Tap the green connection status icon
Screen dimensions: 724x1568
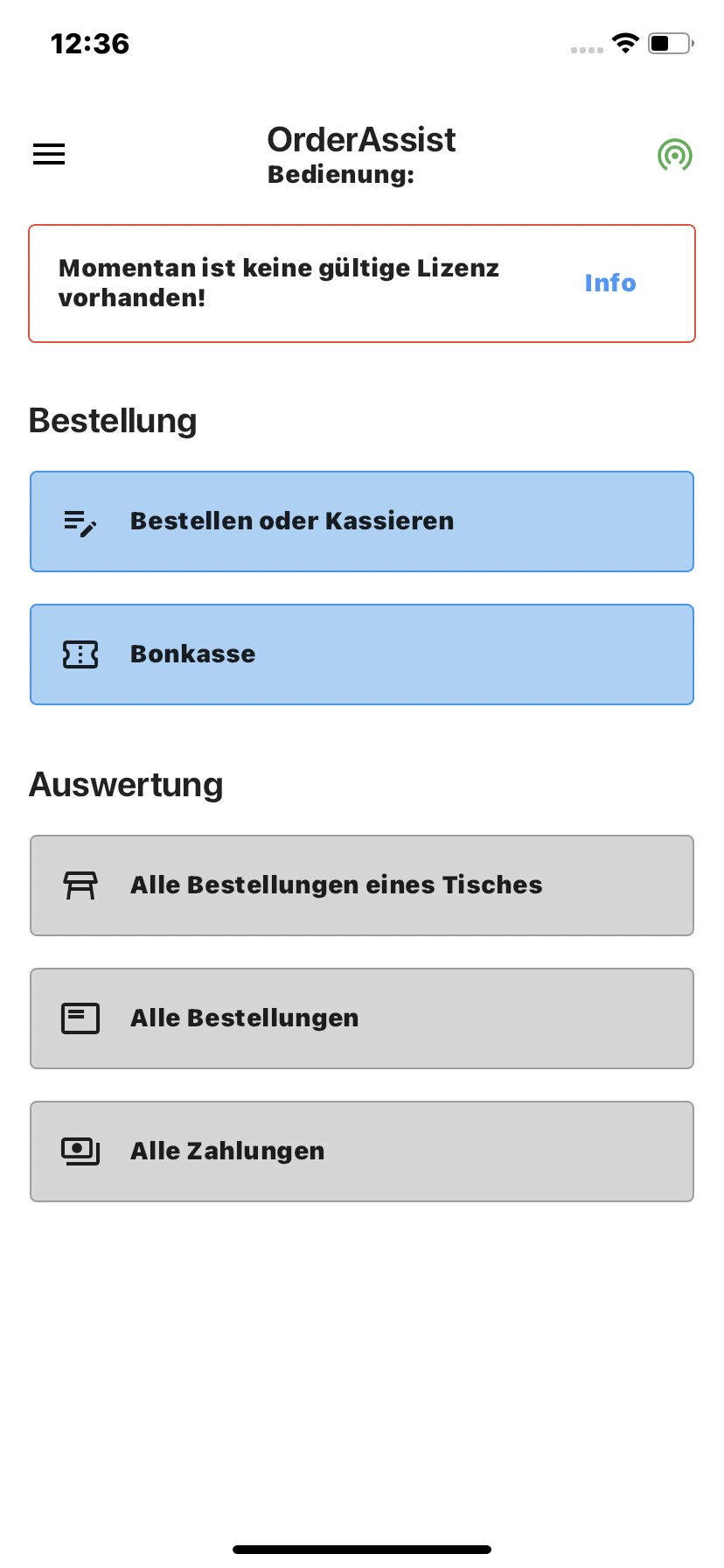tap(675, 155)
